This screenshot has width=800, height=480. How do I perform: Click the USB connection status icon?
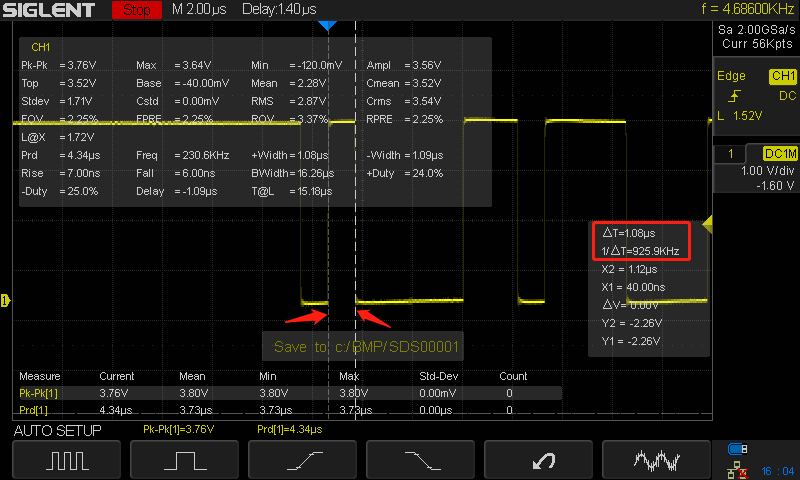737,449
